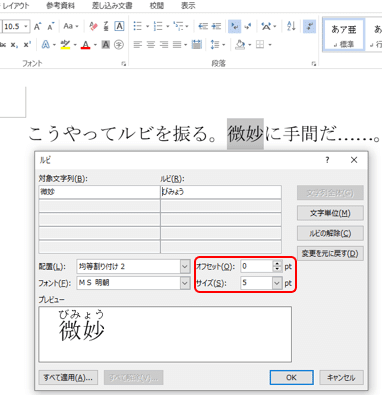This screenshot has width=382, height=395.
Task: Click the decrease indent icon
Action: click(203, 26)
